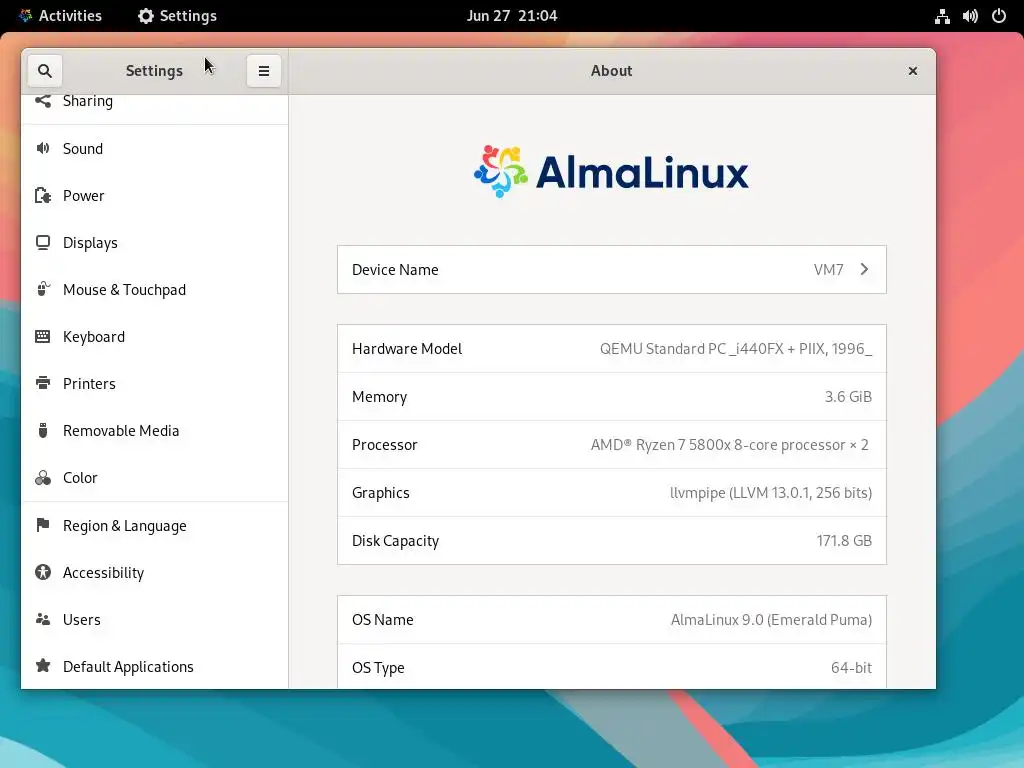Image resolution: width=1024 pixels, height=768 pixels.
Task: Click the Default Applications star icon
Action: [43, 666]
